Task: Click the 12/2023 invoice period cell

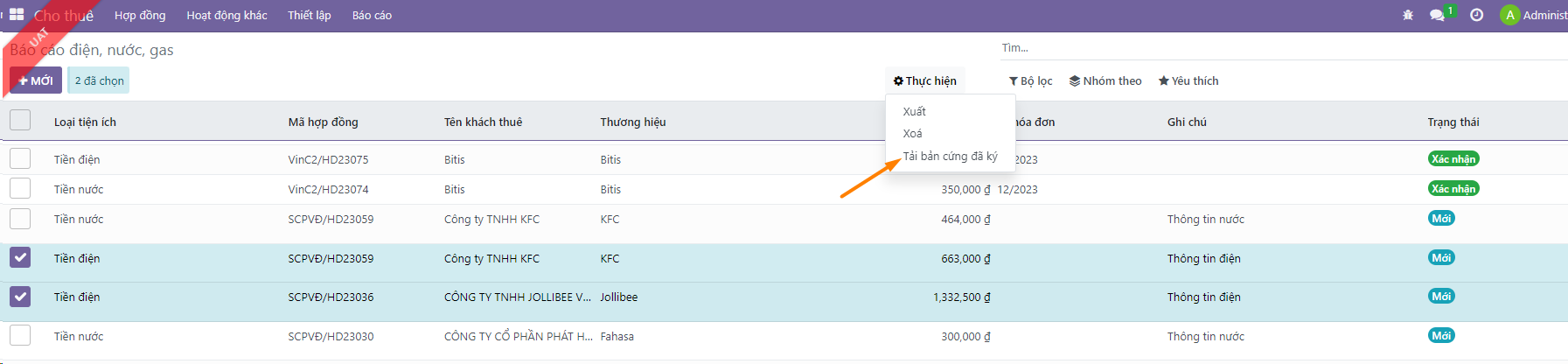Action: click(x=1018, y=189)
